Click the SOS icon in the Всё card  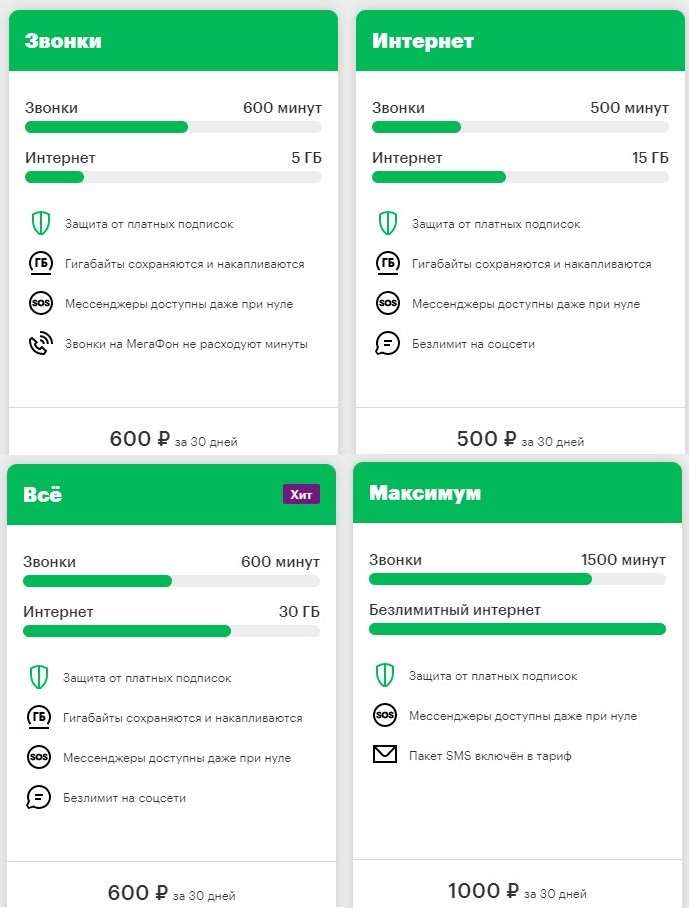tap(38, 758)
